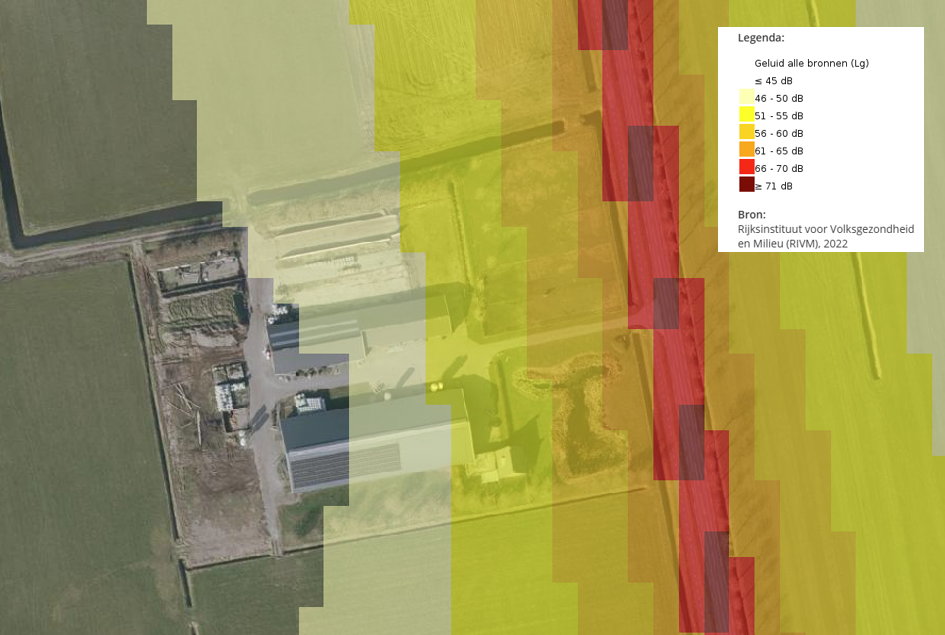
Task: Click the '56 - 60 dB' legend text
Action: point(779,133)
